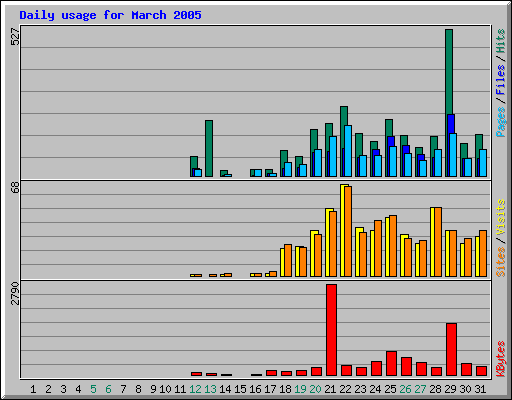This screenshot has width=512, height=400.
Task: Click day 7 label on the x-axis
Action: tap(123, 389)
